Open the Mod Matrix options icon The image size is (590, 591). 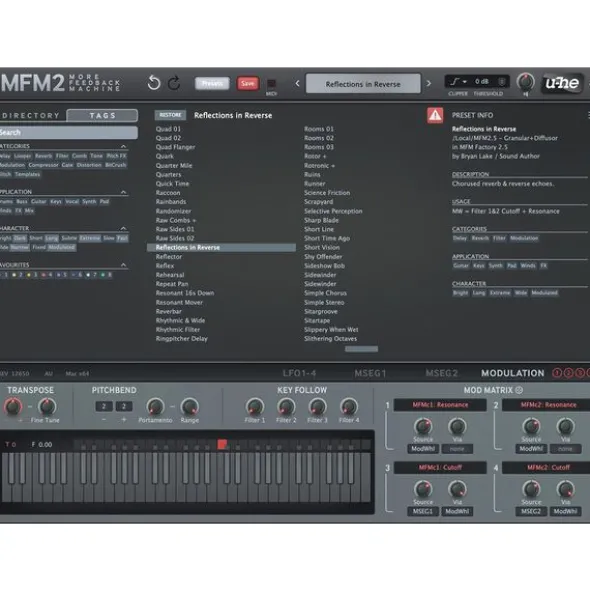click(x=519, y=390)
